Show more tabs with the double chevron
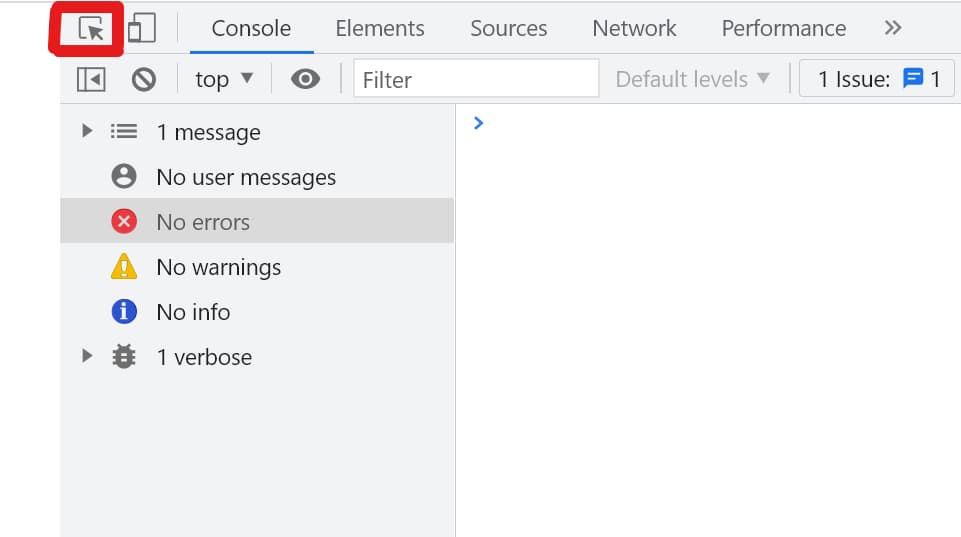 pos(892,28)
